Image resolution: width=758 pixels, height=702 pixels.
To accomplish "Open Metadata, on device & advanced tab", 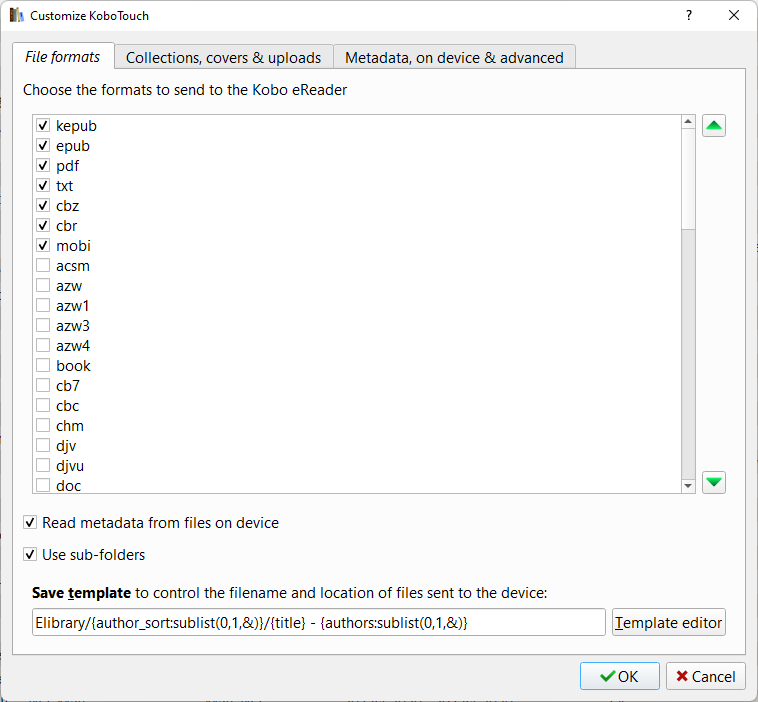I will (454, 58).
